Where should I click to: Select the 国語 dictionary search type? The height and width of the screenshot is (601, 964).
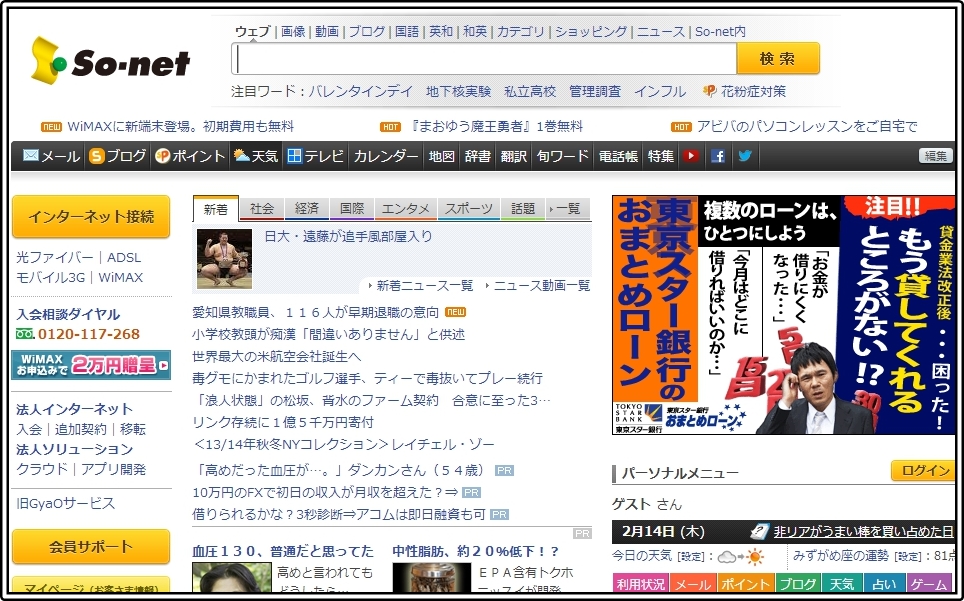click(407, 31)
